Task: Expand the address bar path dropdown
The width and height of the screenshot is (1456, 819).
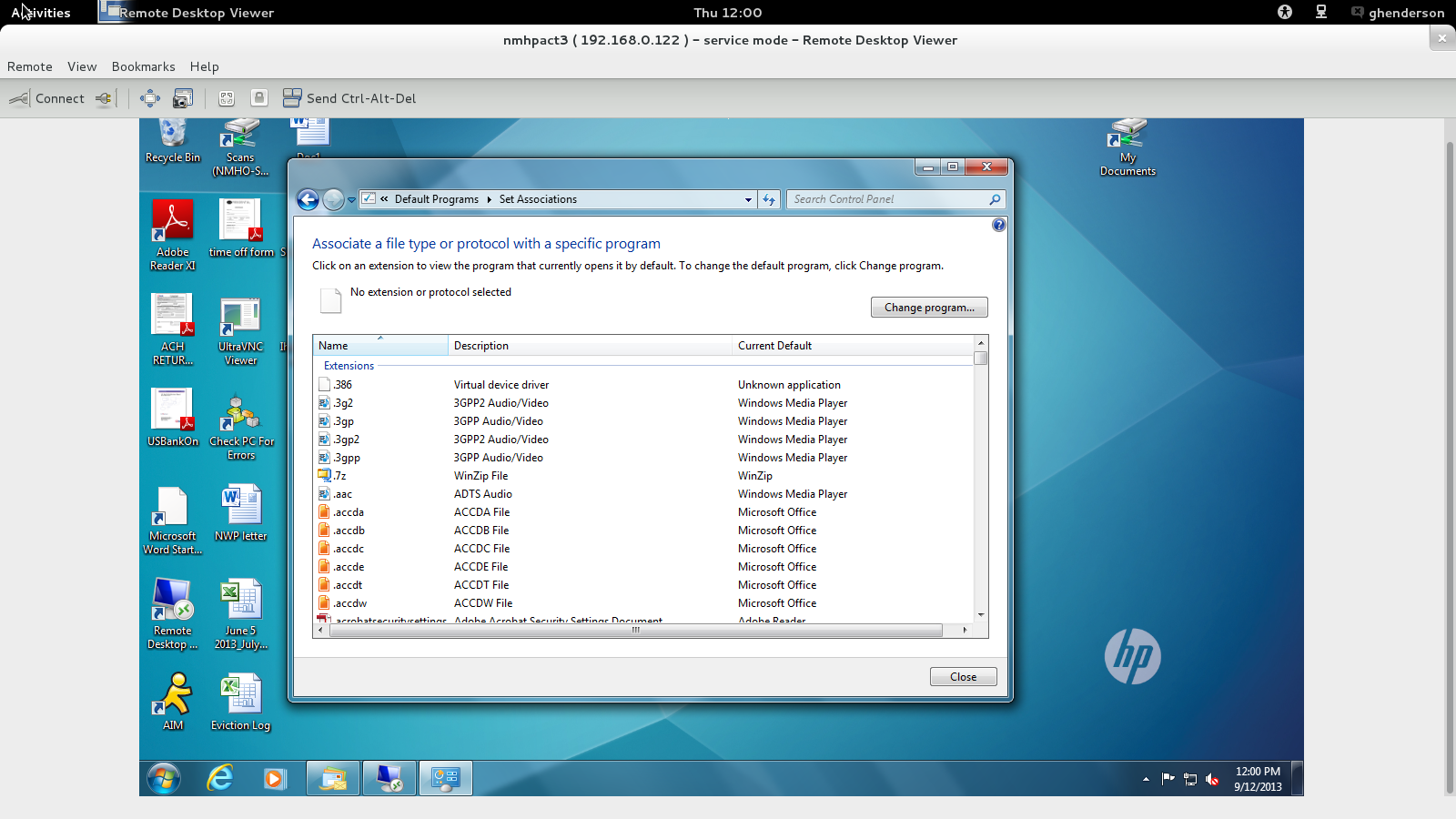Action: pos(748,199)
